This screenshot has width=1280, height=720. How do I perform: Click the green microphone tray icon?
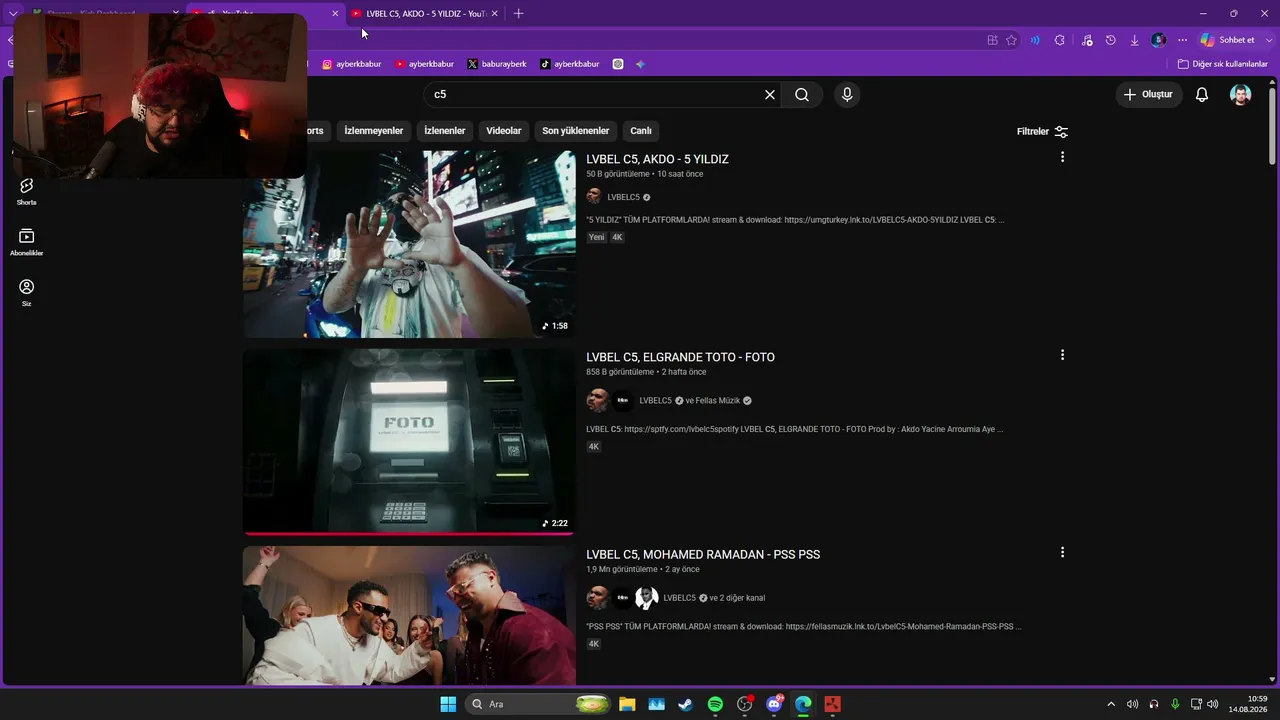pos(1175,704)
